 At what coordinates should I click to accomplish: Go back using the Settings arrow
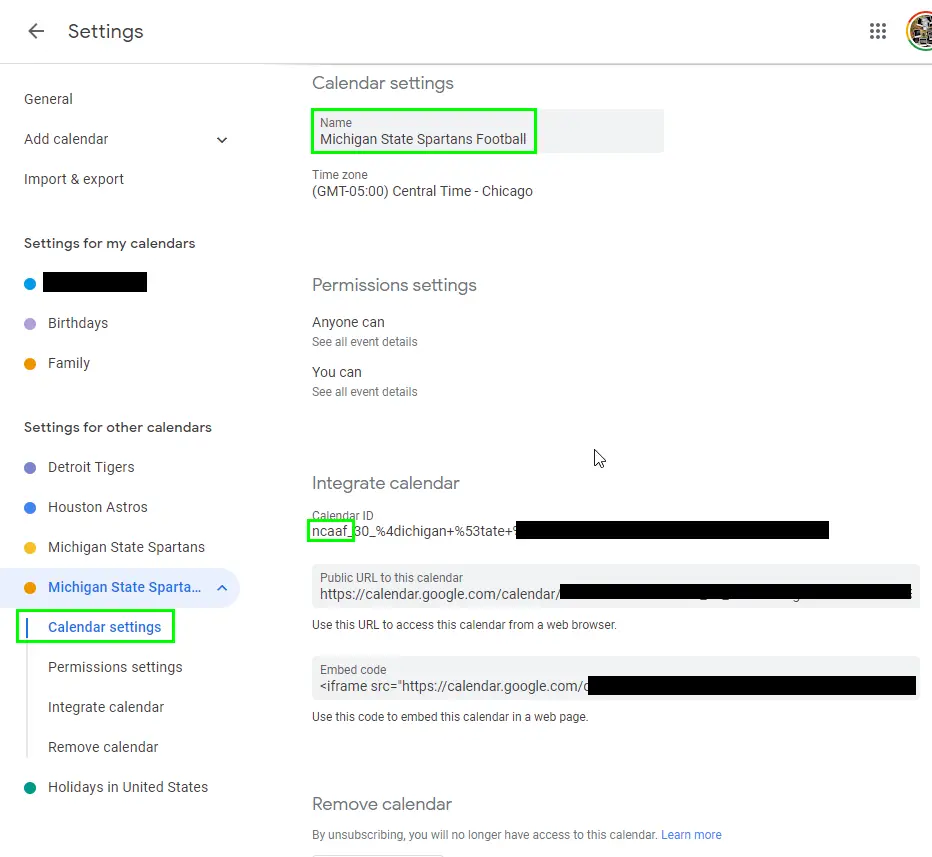pyautogui.click(x=36, y=31)
